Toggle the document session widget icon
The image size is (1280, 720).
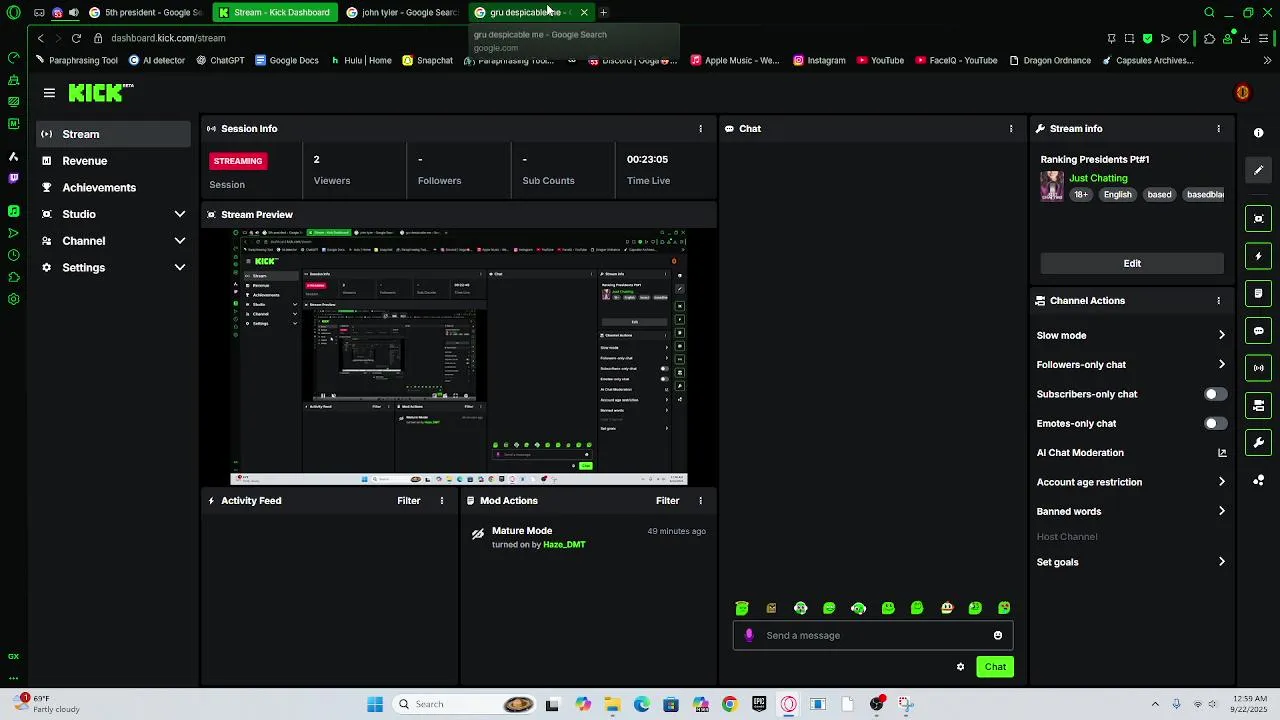pos(1258,294)
